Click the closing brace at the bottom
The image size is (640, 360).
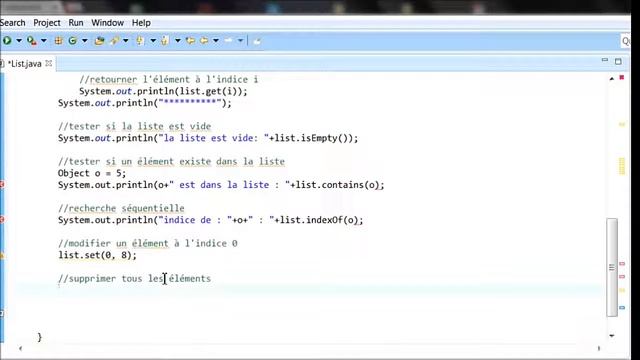(x=40, y=337)
